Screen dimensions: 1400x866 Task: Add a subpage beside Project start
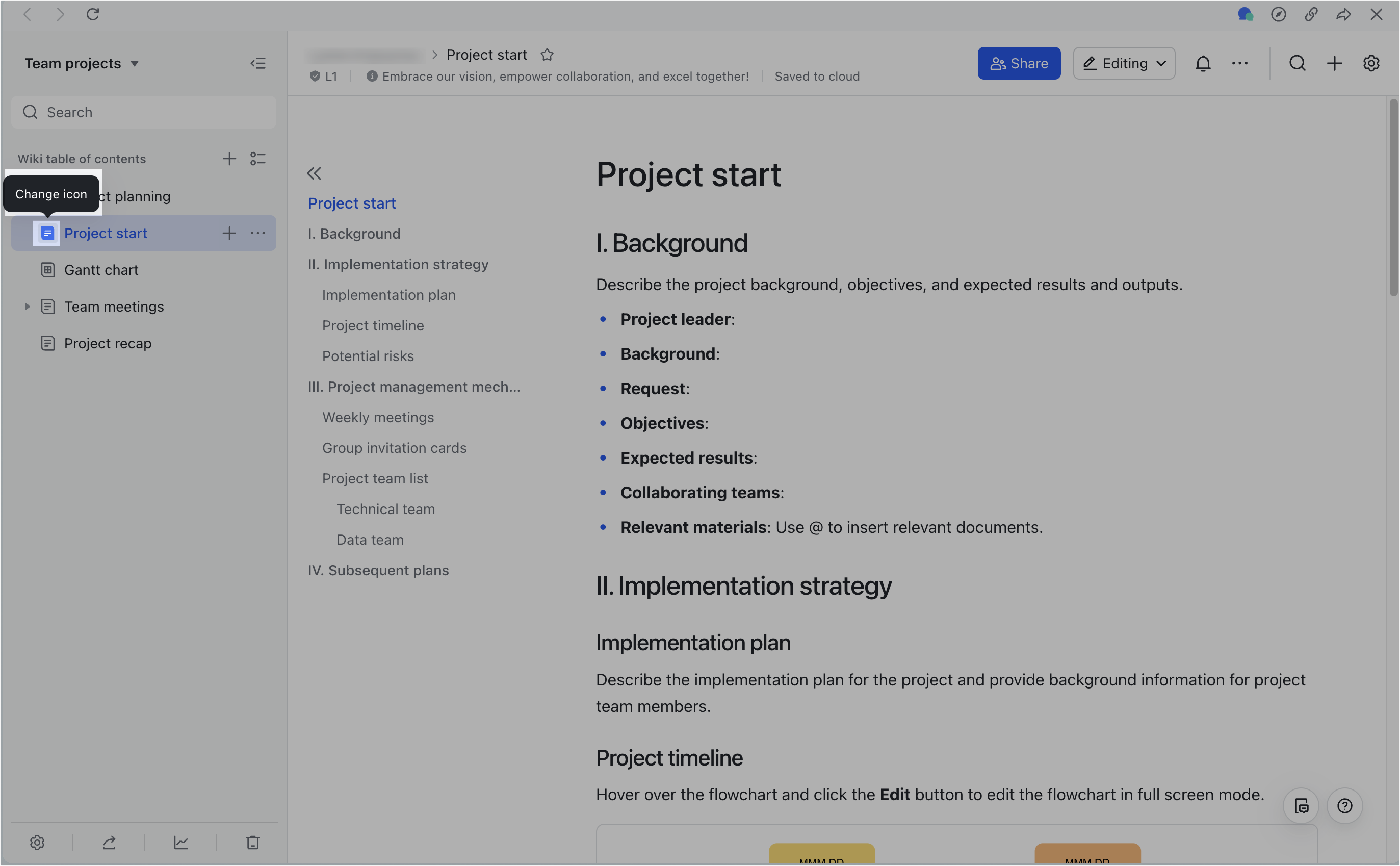pos(229,233)
